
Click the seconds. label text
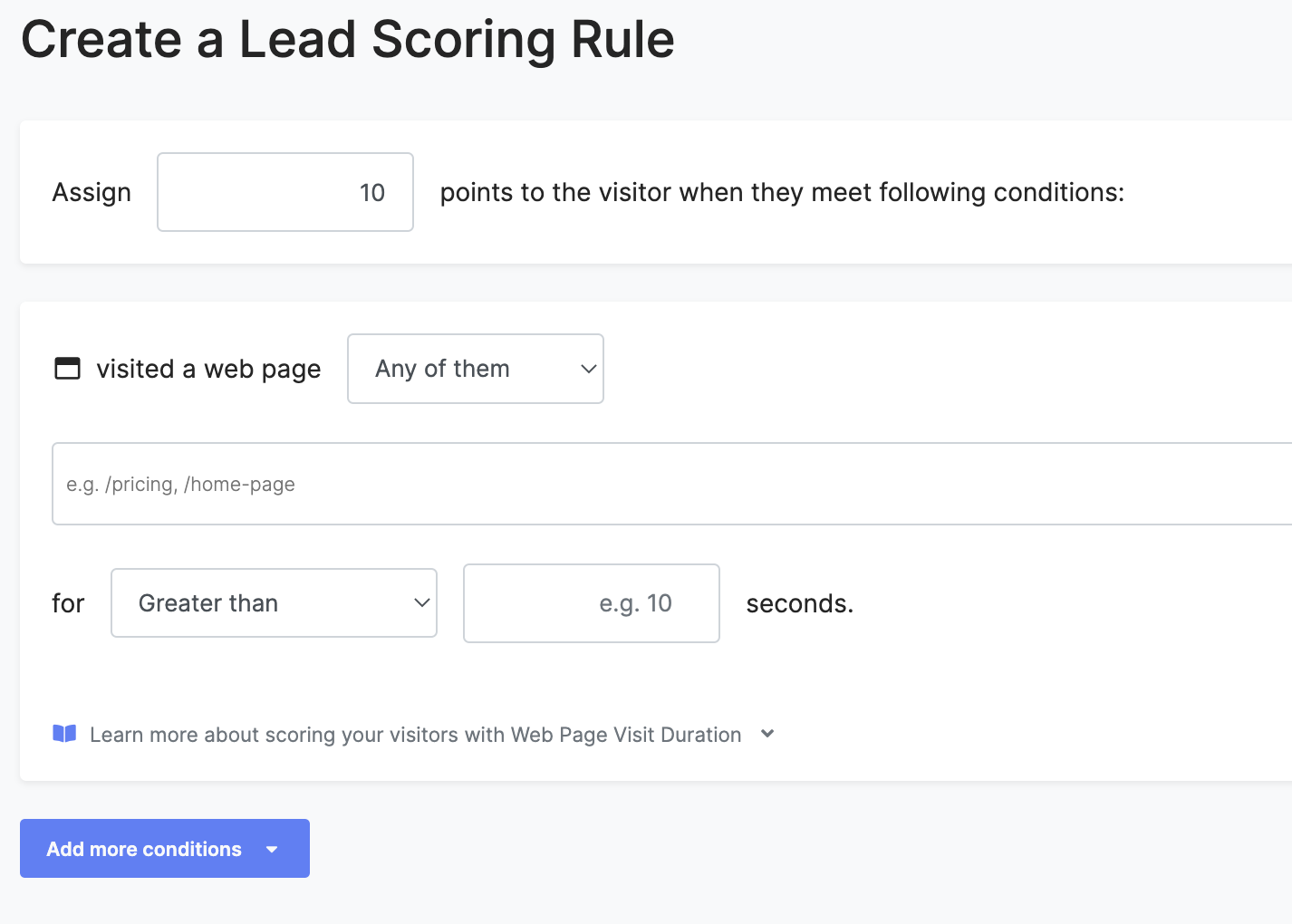800,603
